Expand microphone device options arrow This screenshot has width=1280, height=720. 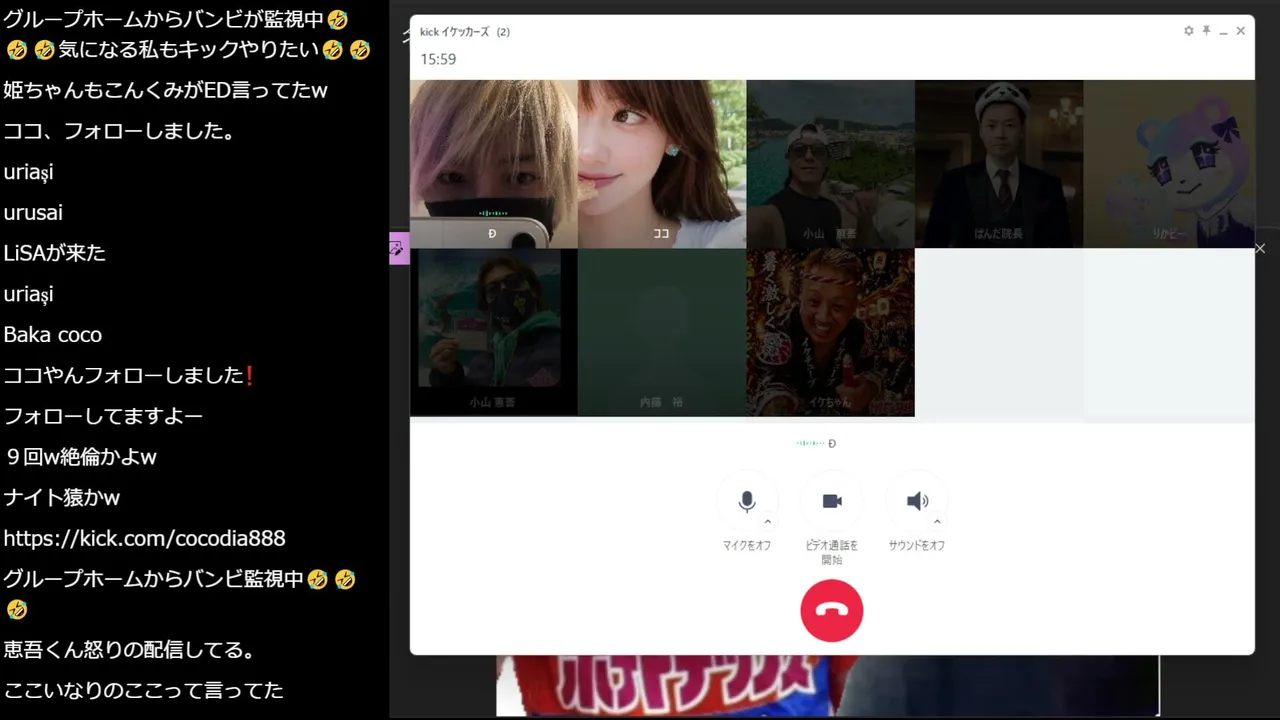(x=768, y=521)
